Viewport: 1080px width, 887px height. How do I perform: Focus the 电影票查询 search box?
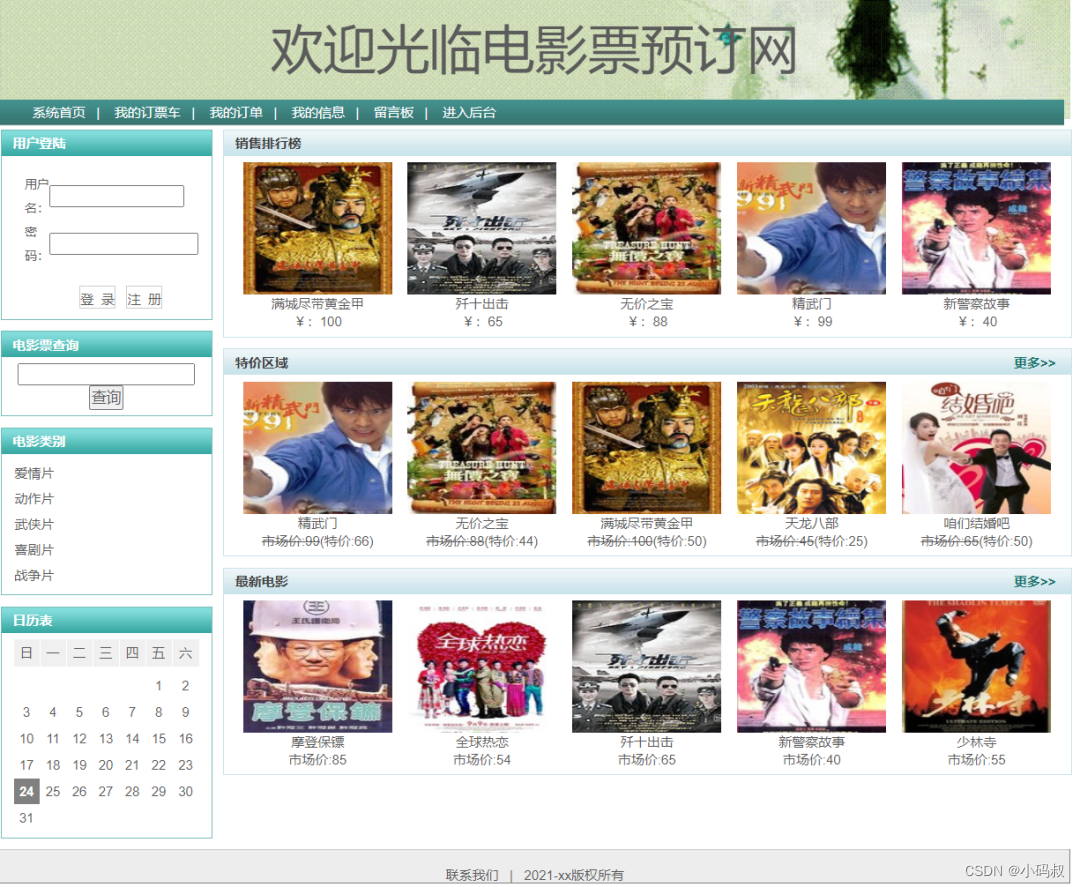click(x=106, y=374)
